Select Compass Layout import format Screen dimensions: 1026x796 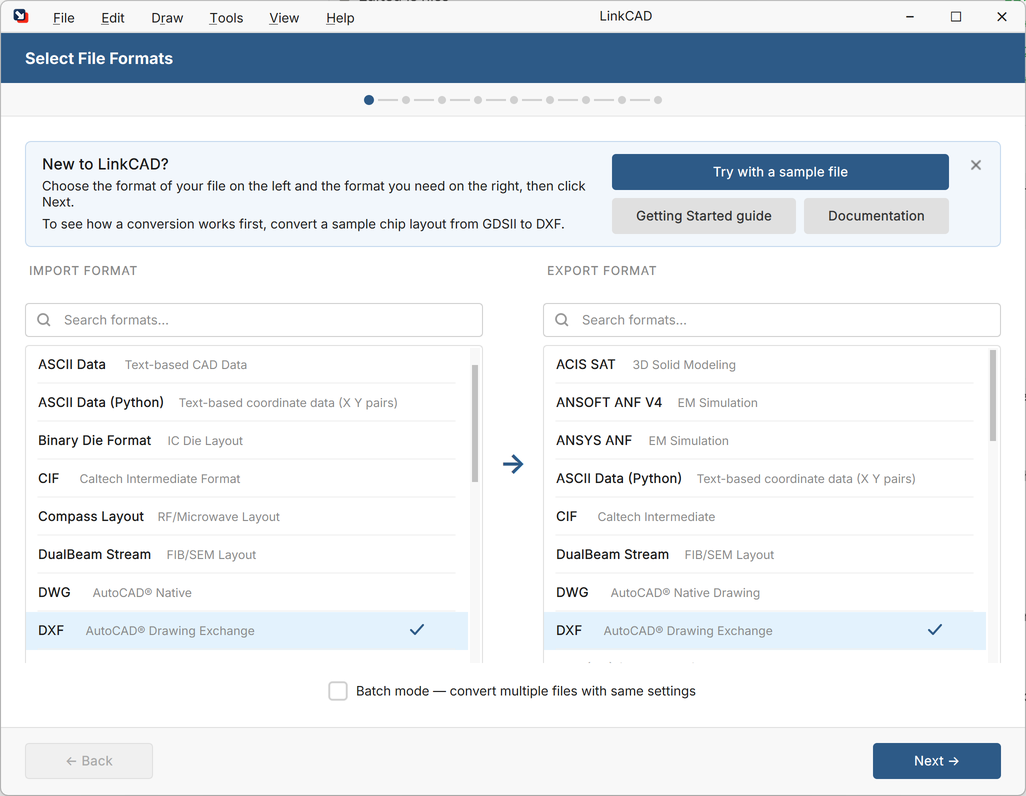pyautogui.click(x=247, y=516)
